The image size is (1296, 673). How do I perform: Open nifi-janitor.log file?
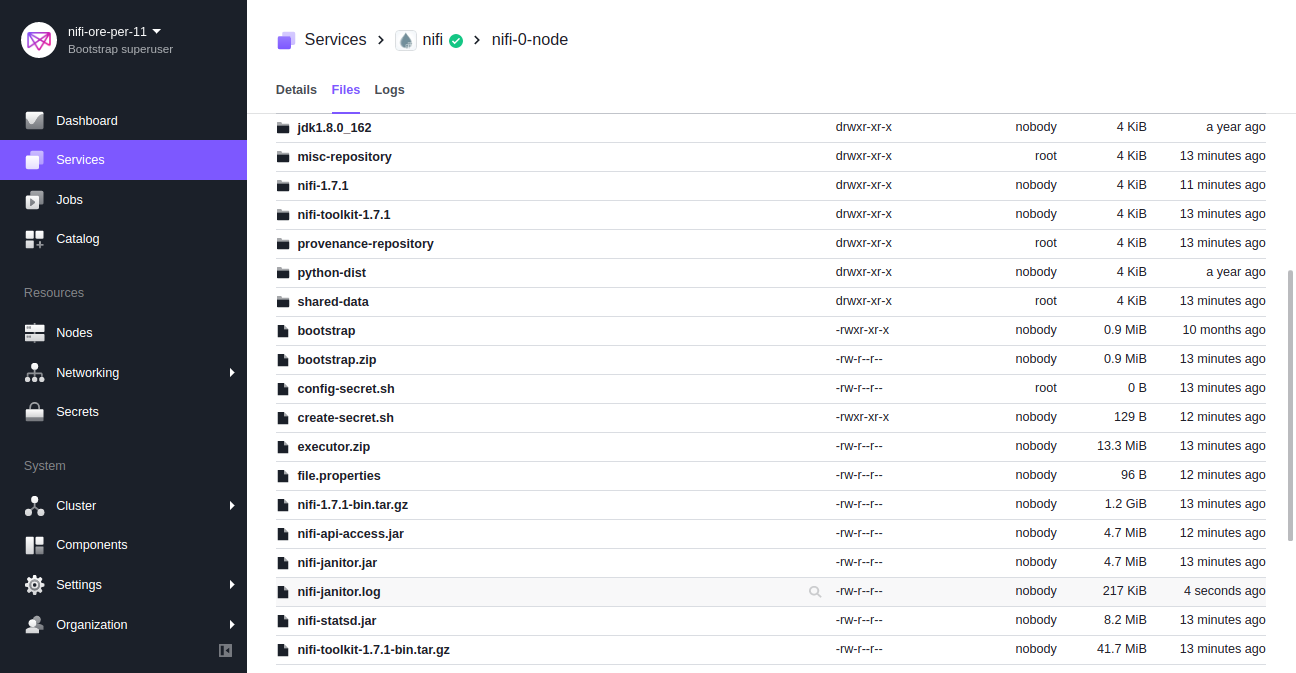tap(339, 592)
